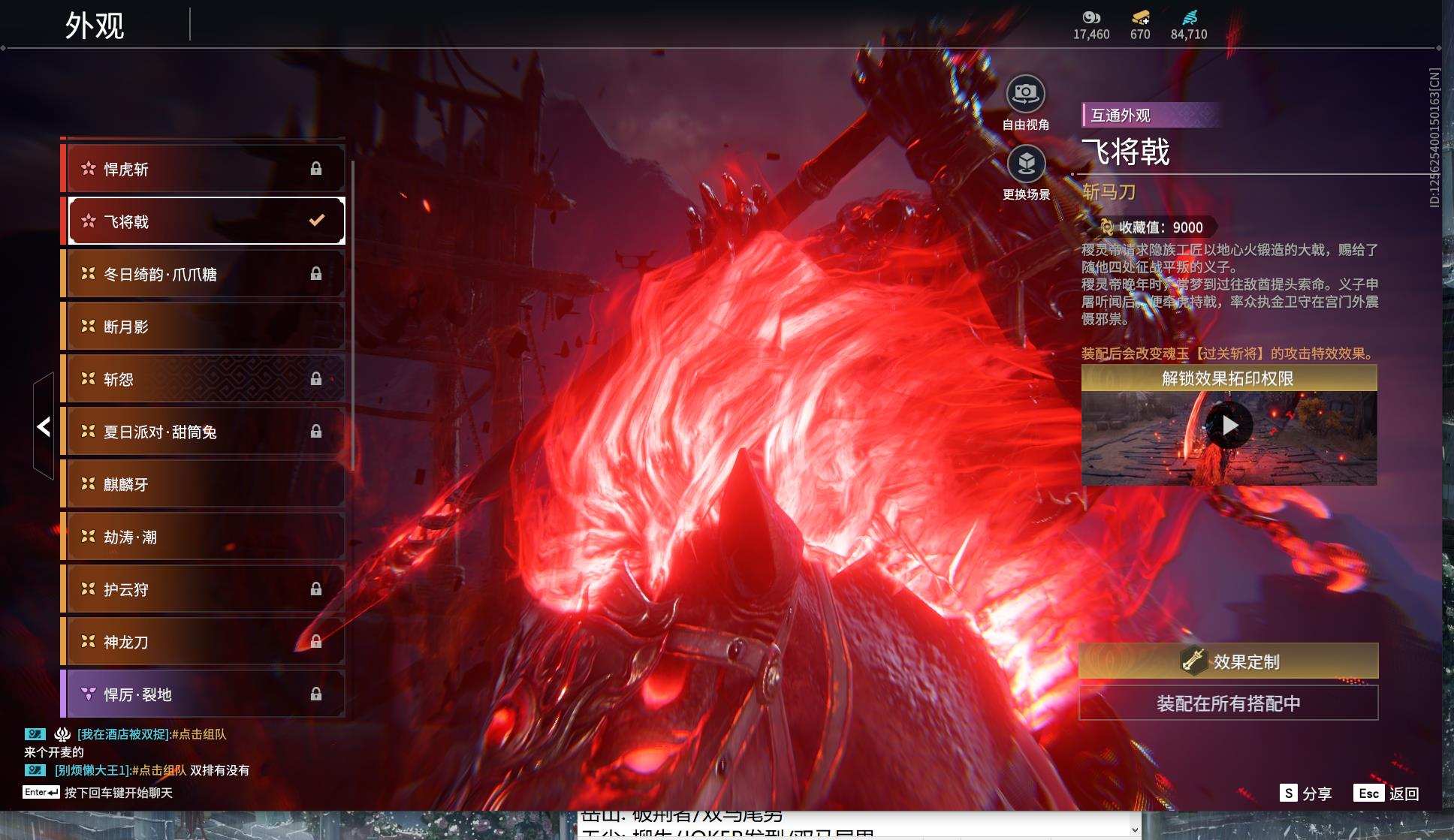Screen dimensions: 1454x840
Task: Click the blue feather currency icon
Action: (x=1190, y=17)
